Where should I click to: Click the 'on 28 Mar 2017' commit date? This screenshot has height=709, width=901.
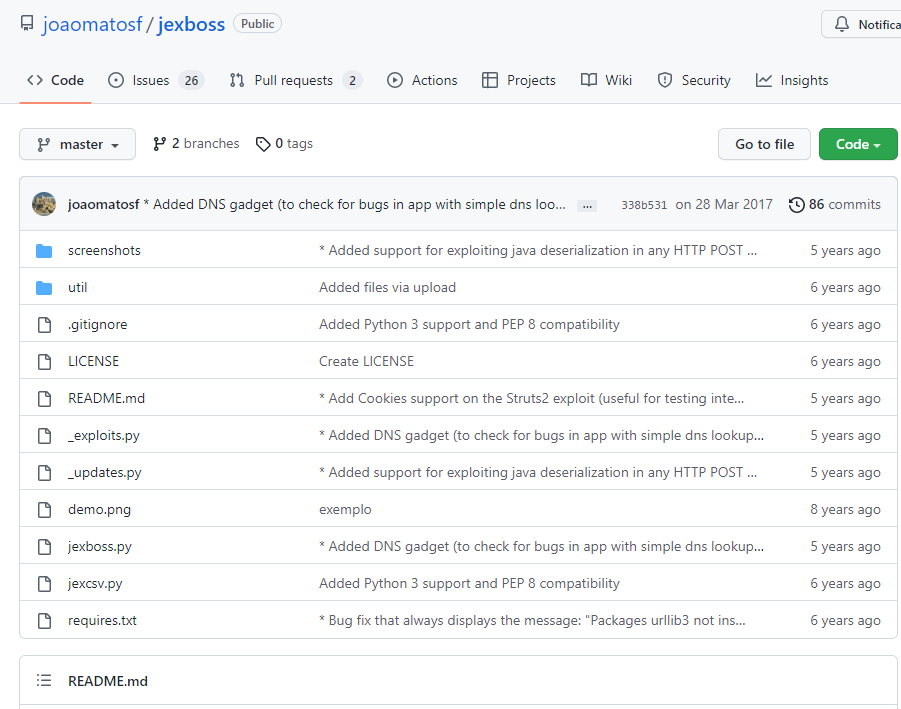click(723, 205)
